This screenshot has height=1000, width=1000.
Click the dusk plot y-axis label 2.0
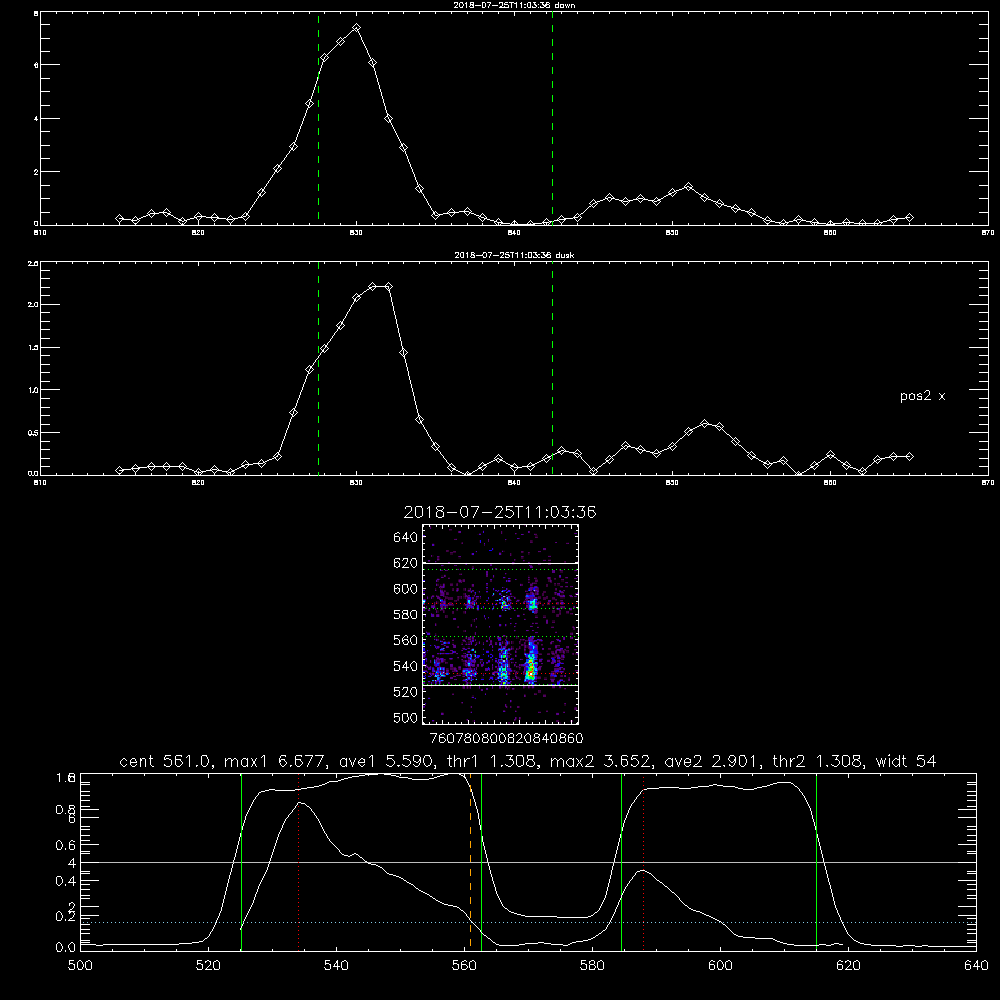33,305
